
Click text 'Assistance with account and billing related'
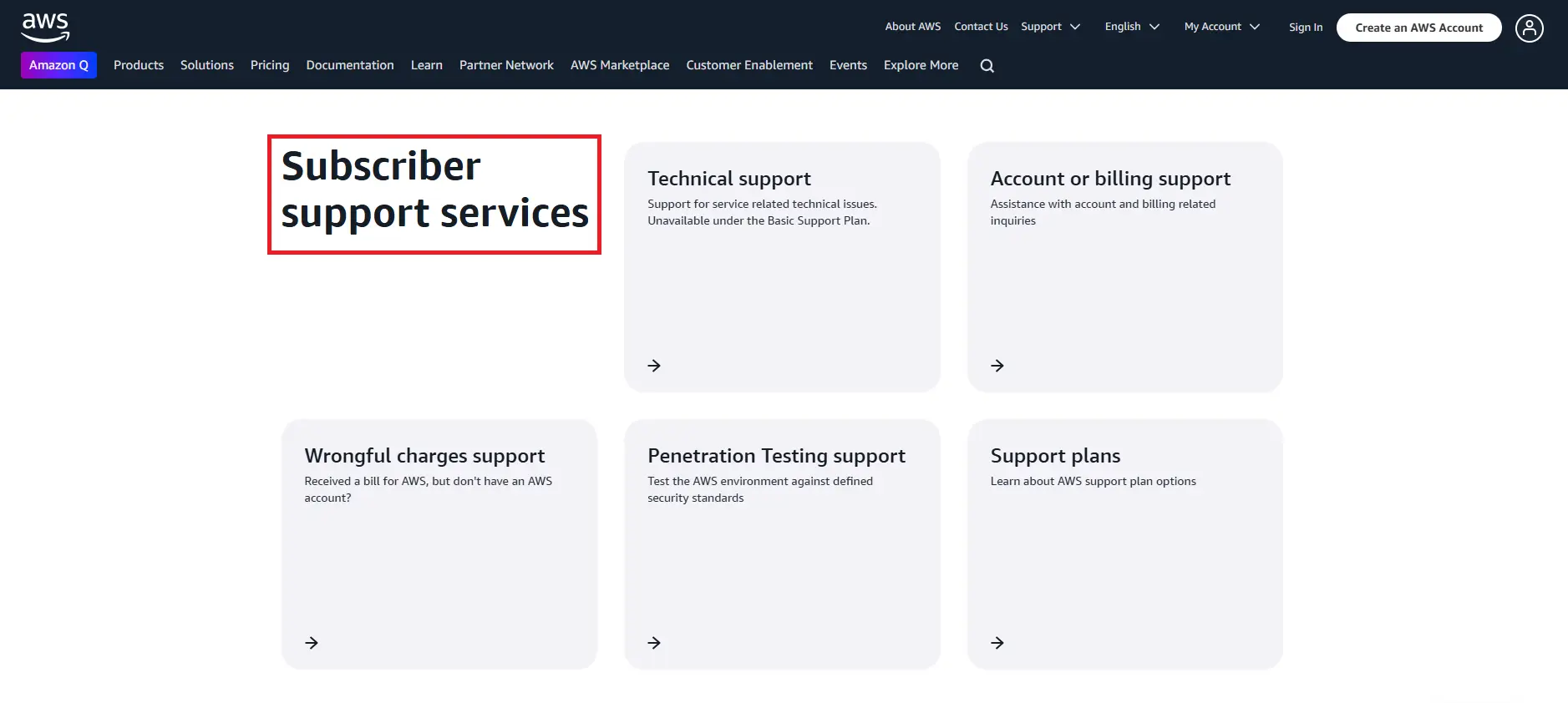pos(1103,204)
